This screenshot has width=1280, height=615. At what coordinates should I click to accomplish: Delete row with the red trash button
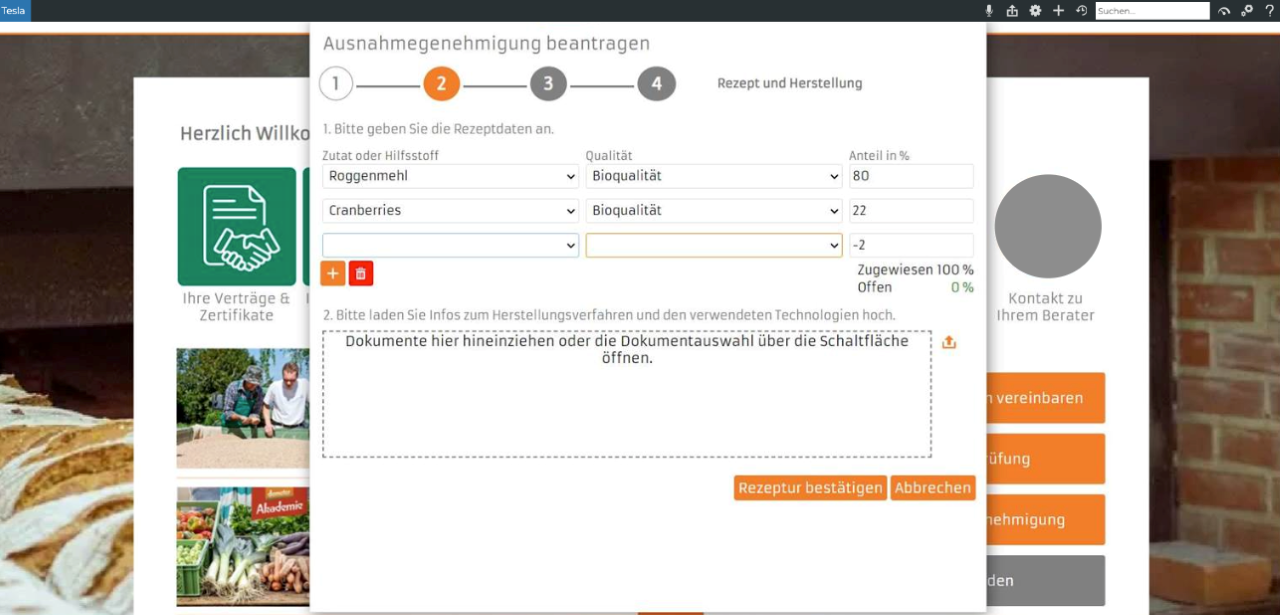coord(361,273)
